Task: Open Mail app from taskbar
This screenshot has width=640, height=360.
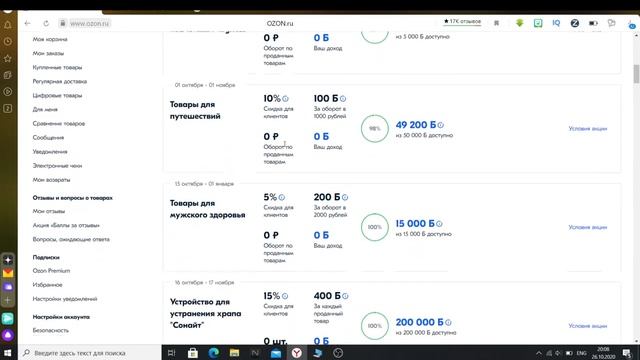Action: pyautogui.click(x=276, y=353)
